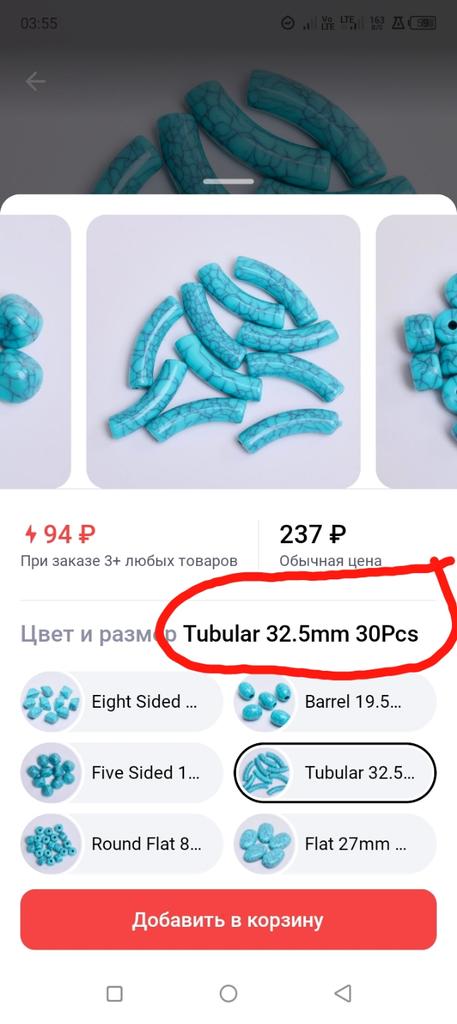Tap Android home circle icon
457x1024 pixels.
(x=228, y=993)
